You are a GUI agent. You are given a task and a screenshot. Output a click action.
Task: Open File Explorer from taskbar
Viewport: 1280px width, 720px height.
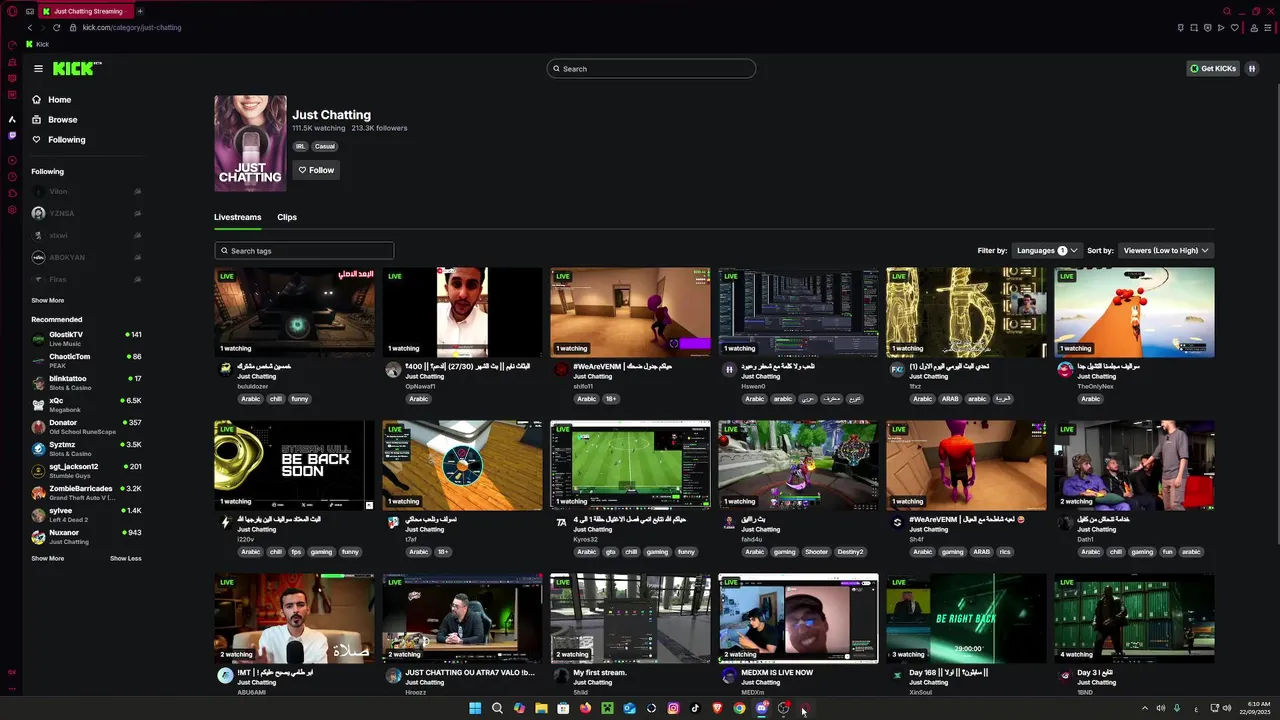pos(541,708)
